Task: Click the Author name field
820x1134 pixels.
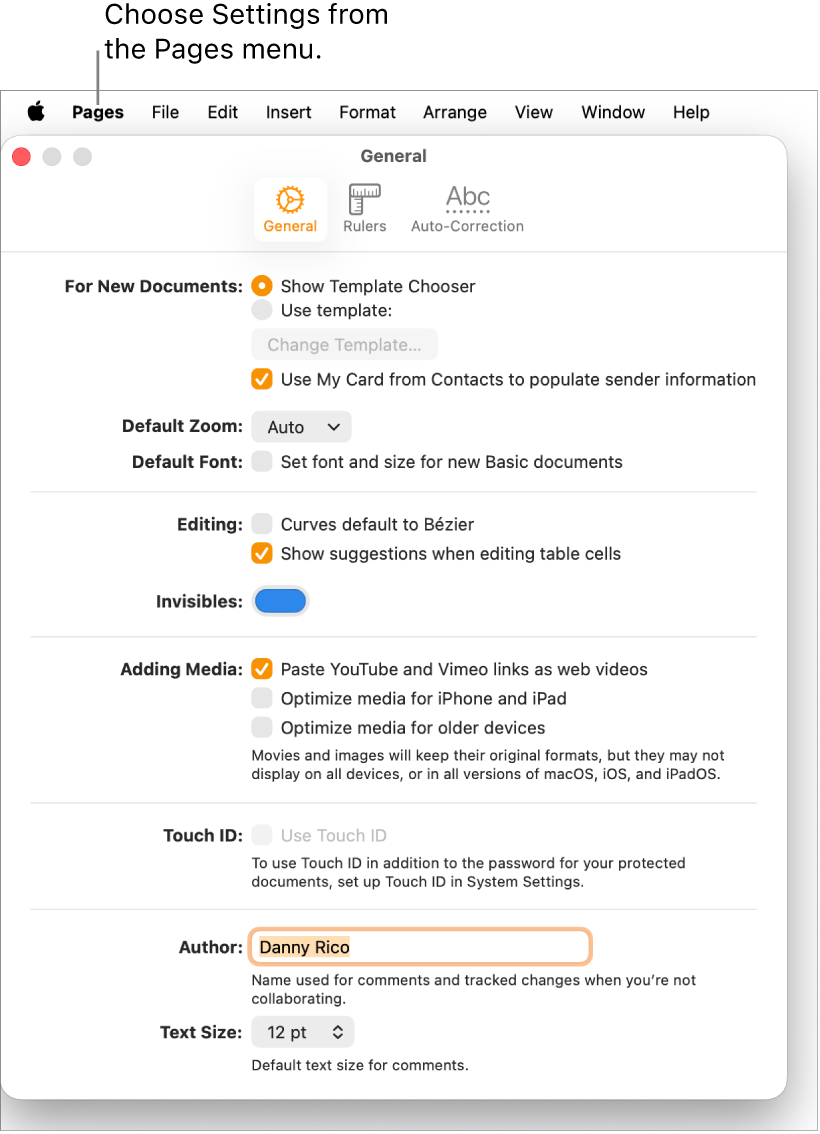Action: tap(419, 946)
